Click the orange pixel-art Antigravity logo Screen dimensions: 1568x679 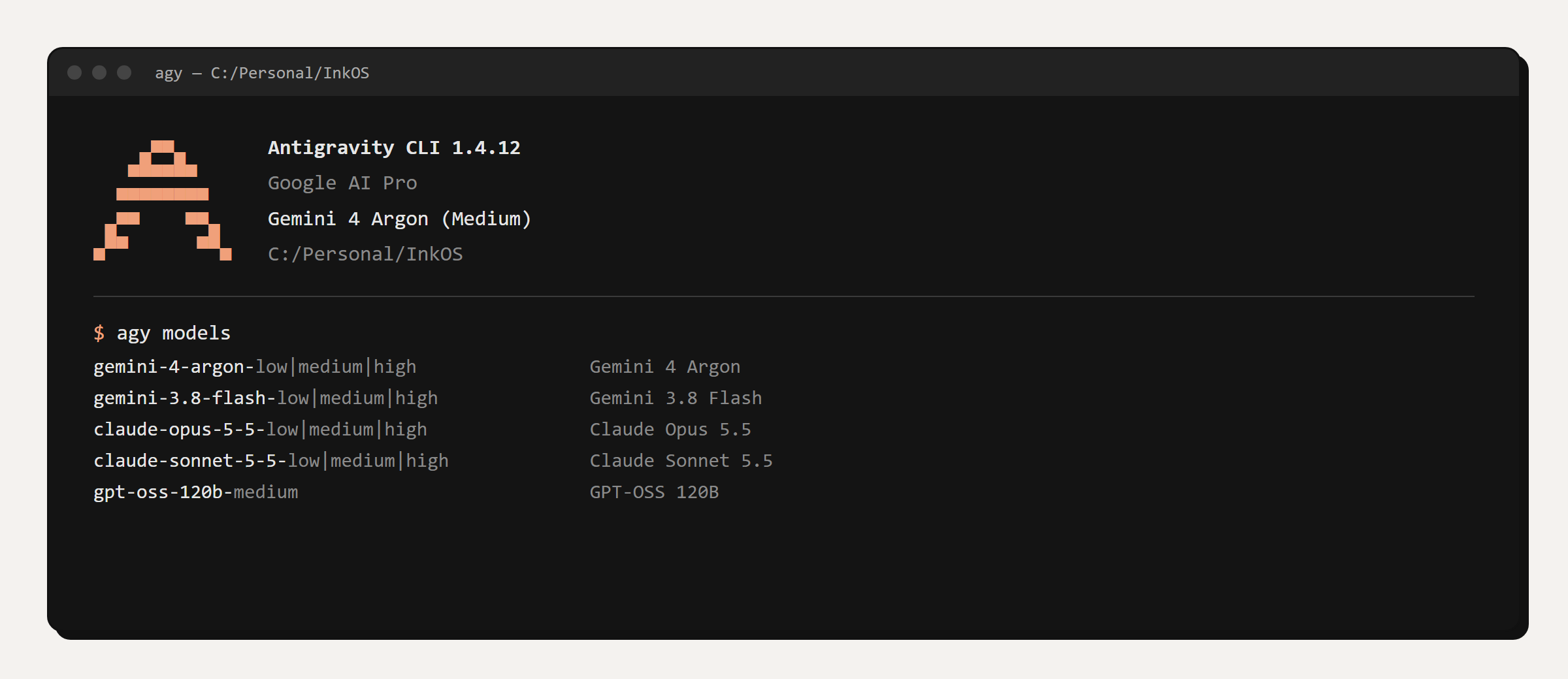[163, 200]
